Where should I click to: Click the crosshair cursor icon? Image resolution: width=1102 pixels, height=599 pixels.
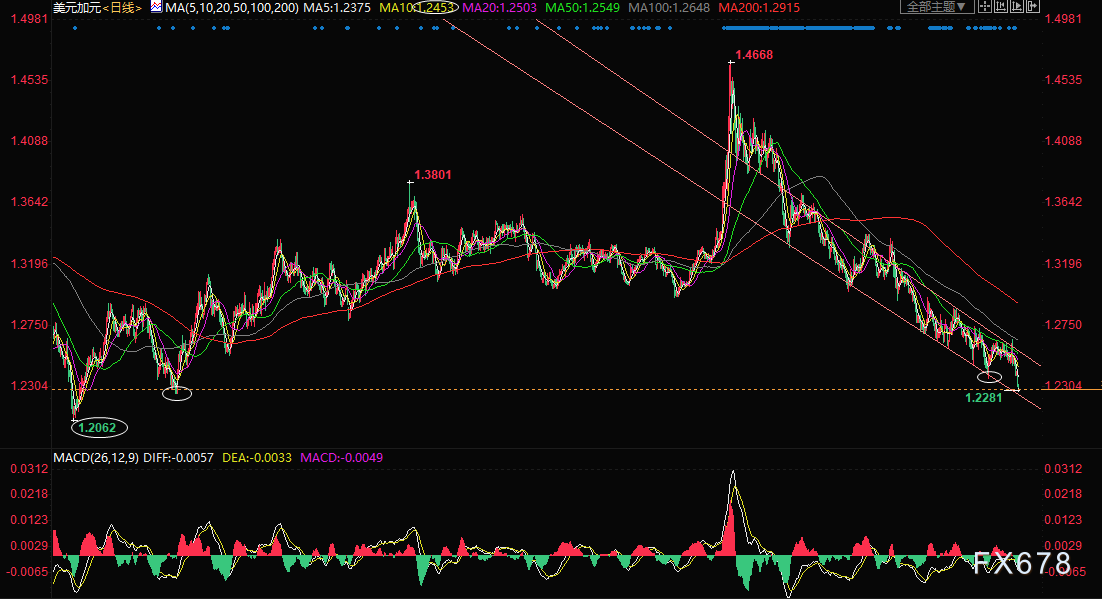coord(986,7)
